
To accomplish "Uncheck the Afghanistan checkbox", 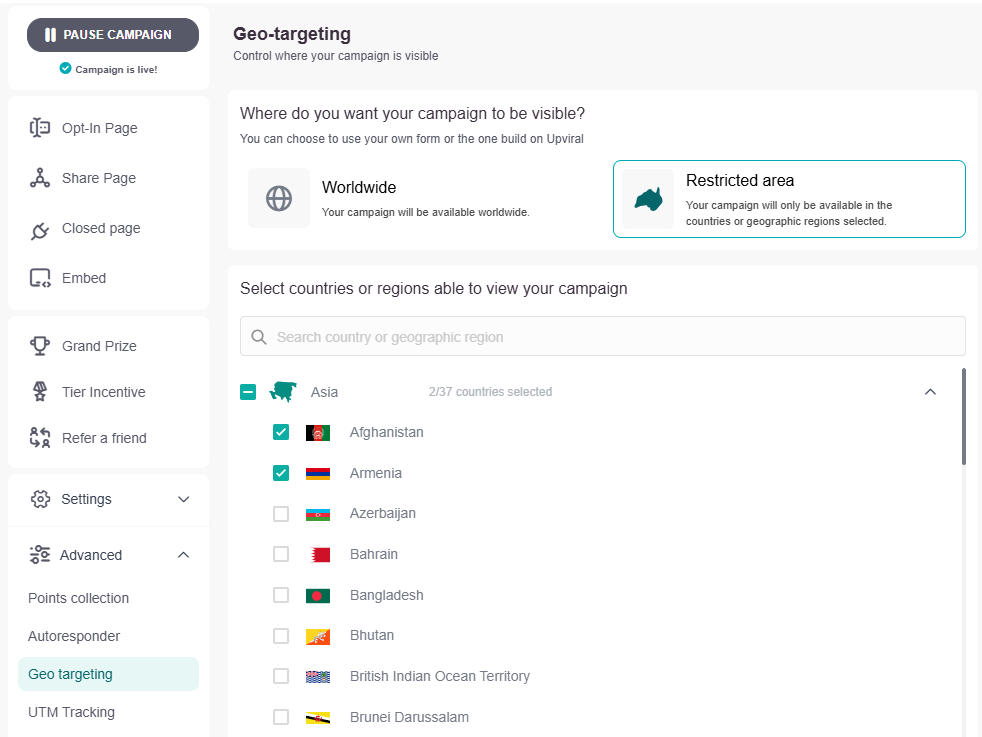I will pos(281,432).
